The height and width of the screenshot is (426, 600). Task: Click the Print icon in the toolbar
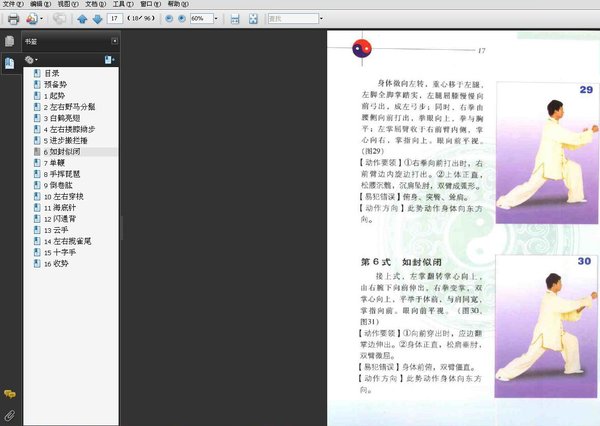tap(13, 19)
